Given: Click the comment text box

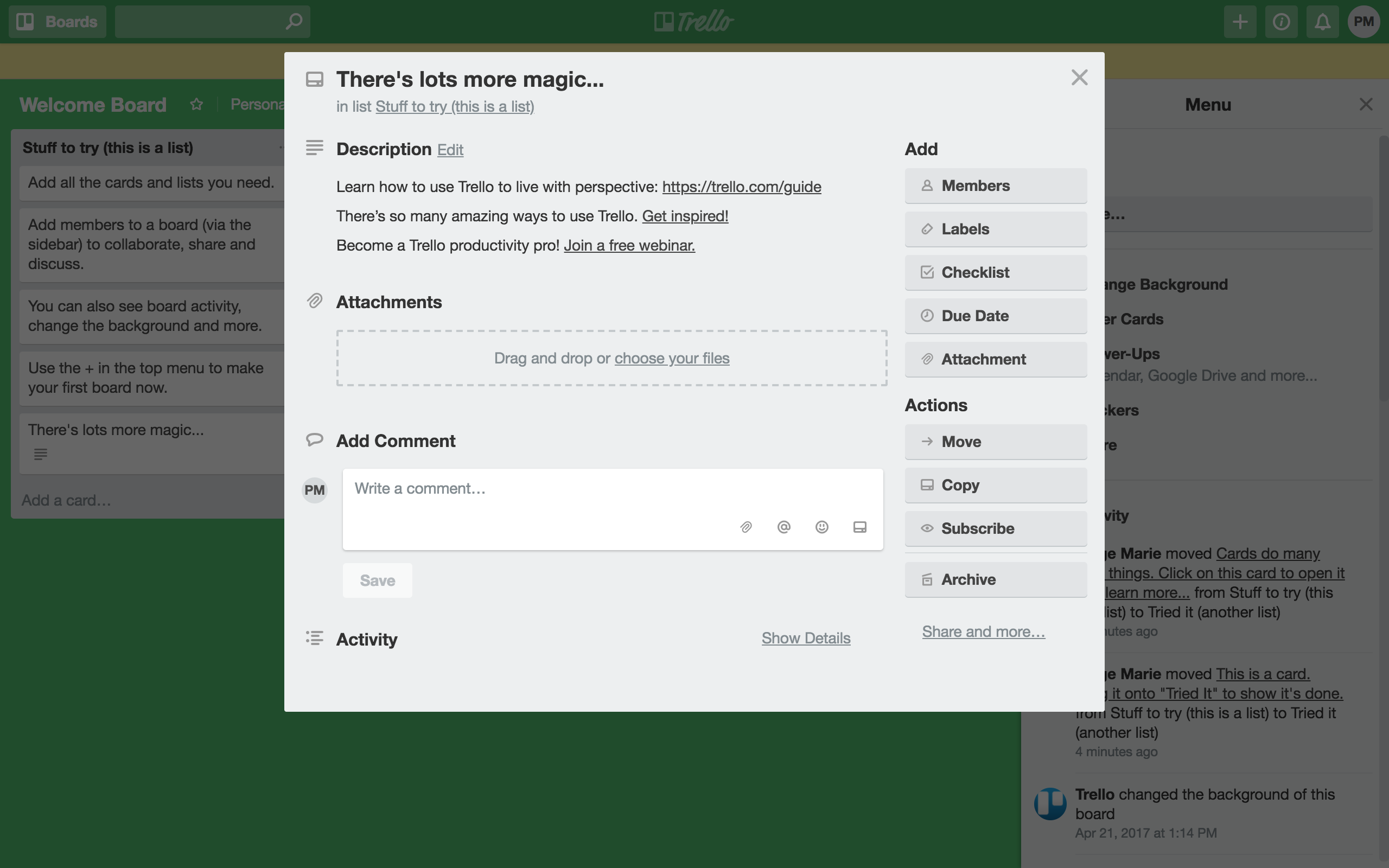Looking at the screenshot, I should 613,509.
